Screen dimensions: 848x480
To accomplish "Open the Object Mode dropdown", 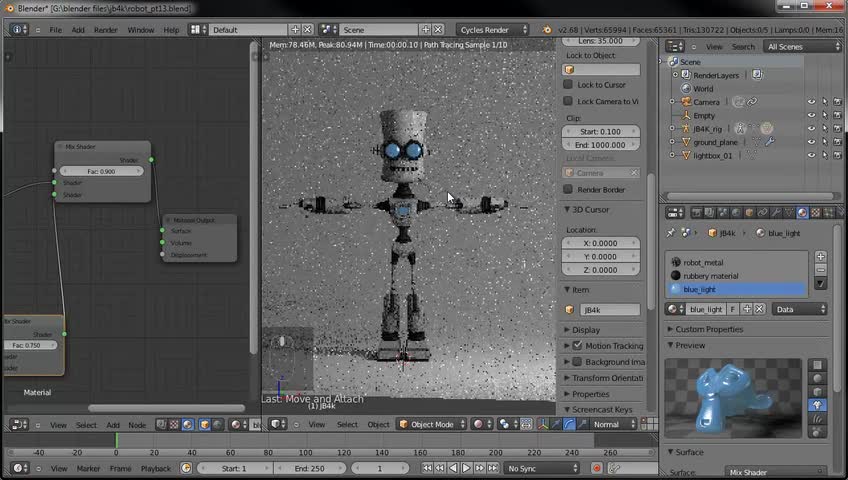I will coord(432,424).
